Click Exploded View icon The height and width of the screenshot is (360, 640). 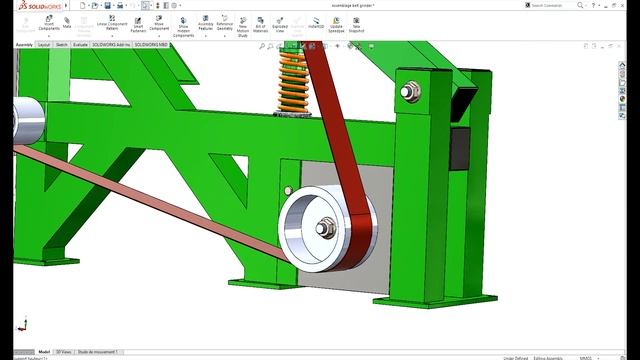pos(280,21)
